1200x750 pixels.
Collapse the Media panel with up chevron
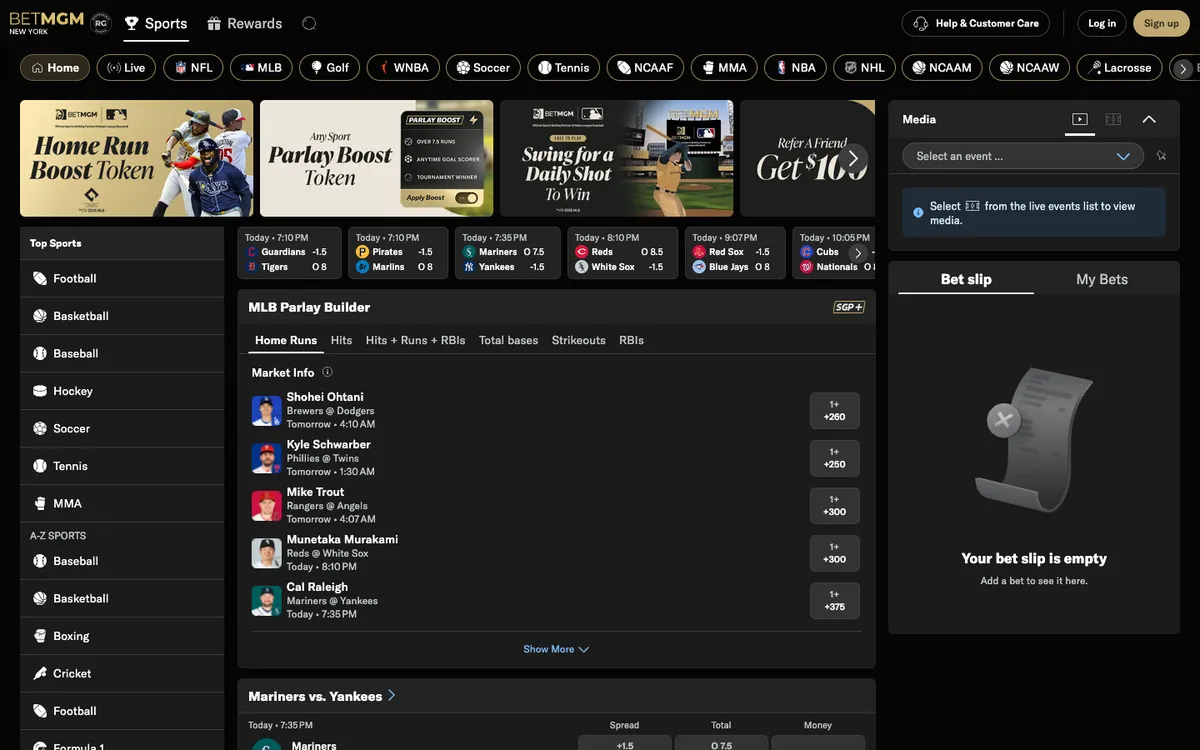(1149, 119)
